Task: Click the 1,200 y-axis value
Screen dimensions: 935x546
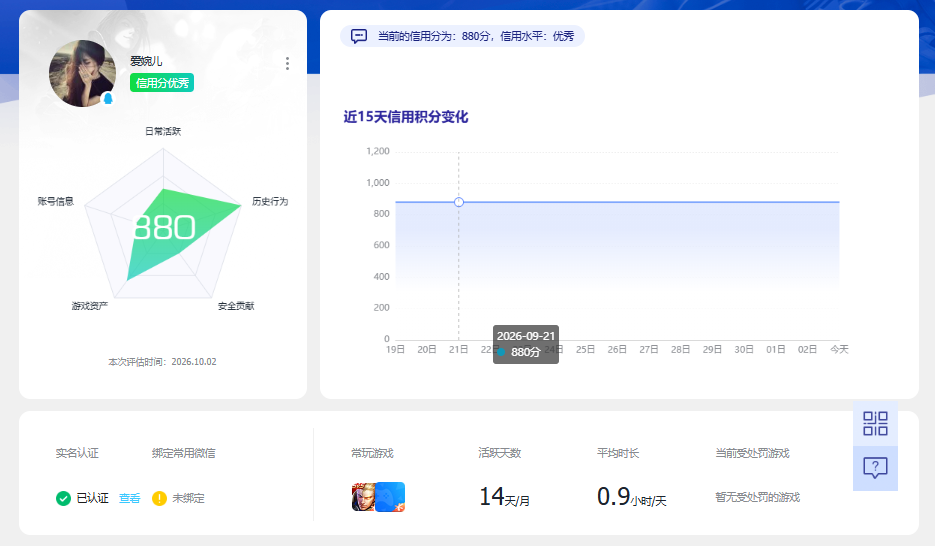Action: pyautogui.click(x=378, y=151)
